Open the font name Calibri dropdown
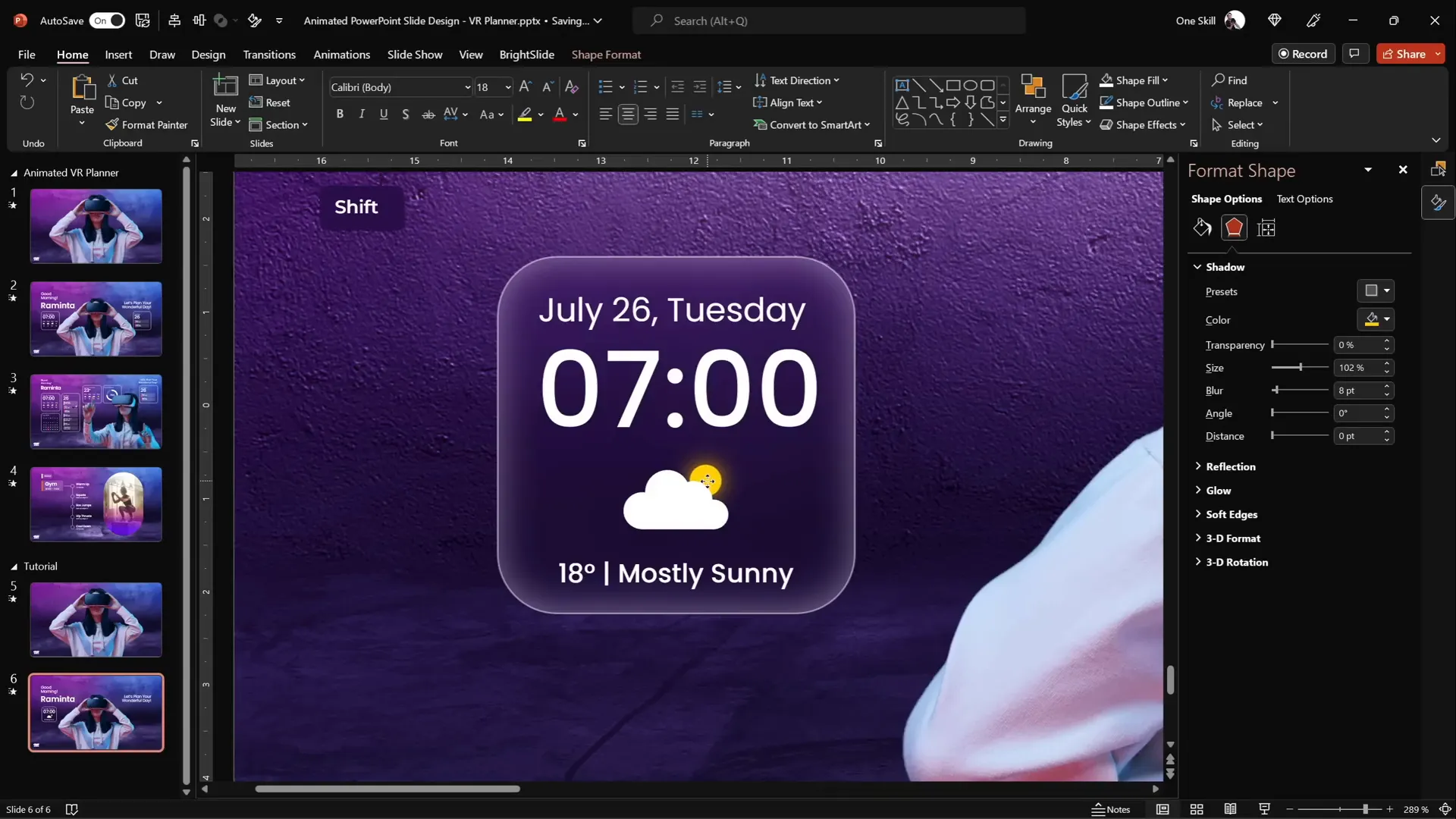The height and width of the screenshot is (819, 1456). 467,87
